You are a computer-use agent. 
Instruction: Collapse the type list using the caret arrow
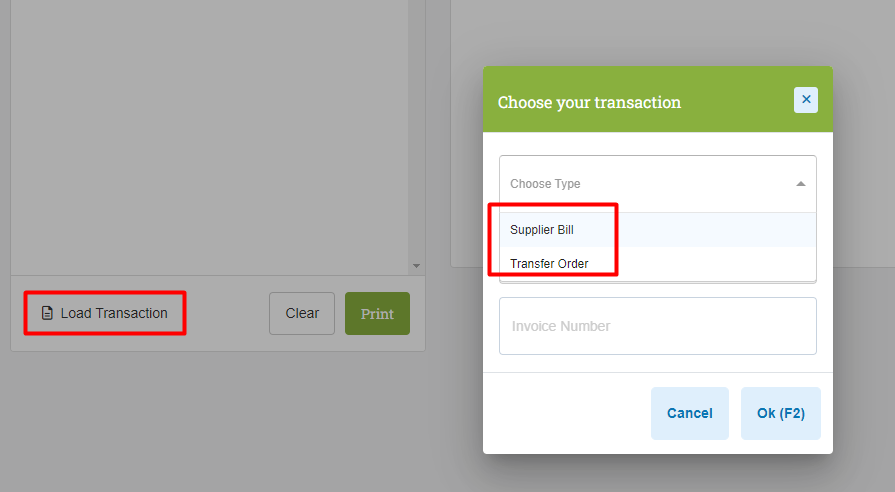[801, 184]
